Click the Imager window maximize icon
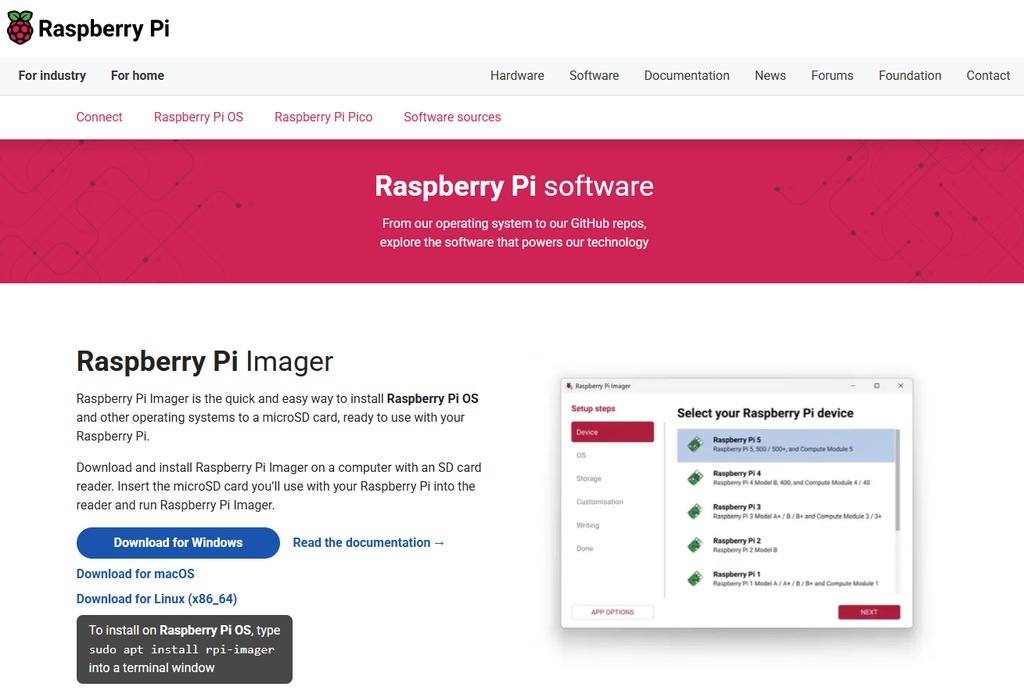The width and height of the screenshot is (1024, 691). tap(876, 386)
